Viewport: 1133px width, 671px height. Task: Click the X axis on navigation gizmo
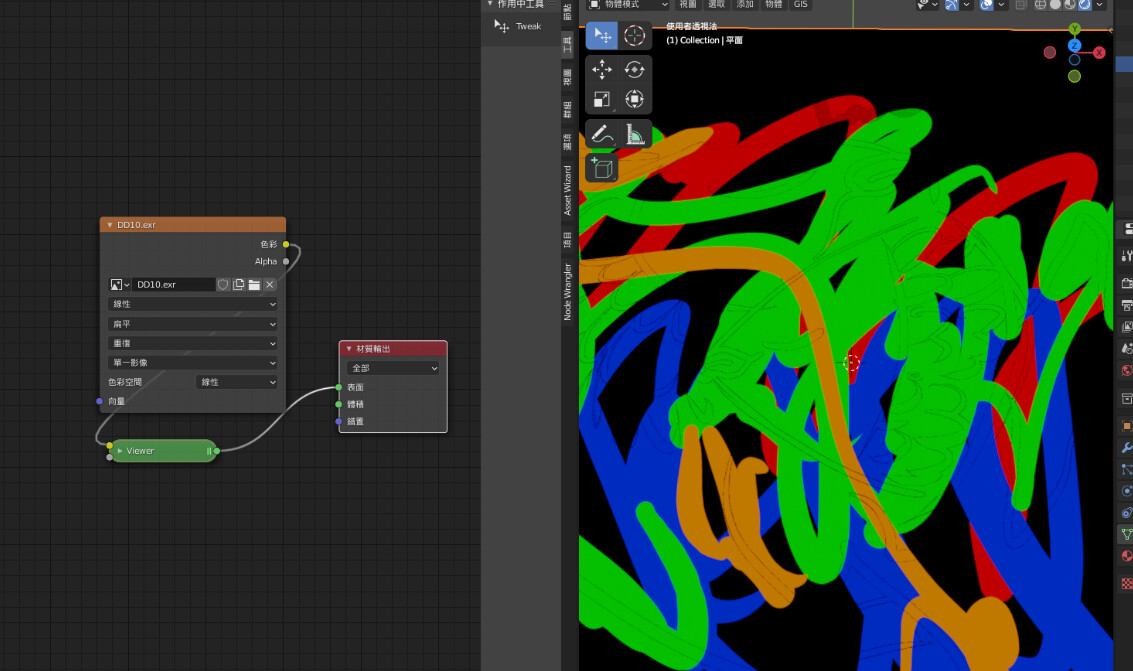(x=1099, y=52)
